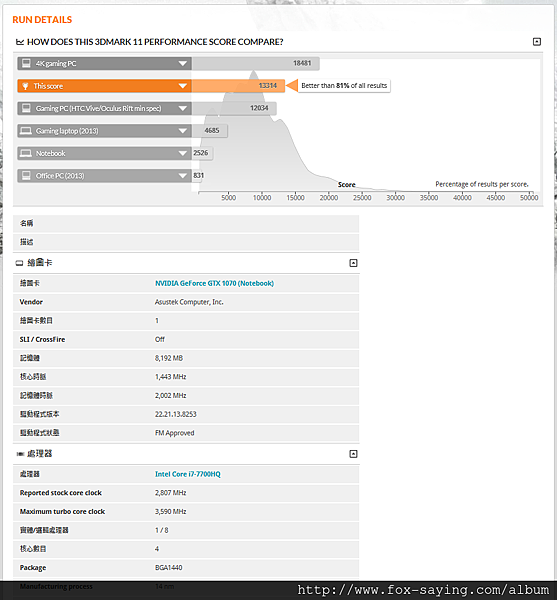This screenshot has width=557, height=600.
Task: Click the chart icon before the comparison heading
Action: pos(20,42)
